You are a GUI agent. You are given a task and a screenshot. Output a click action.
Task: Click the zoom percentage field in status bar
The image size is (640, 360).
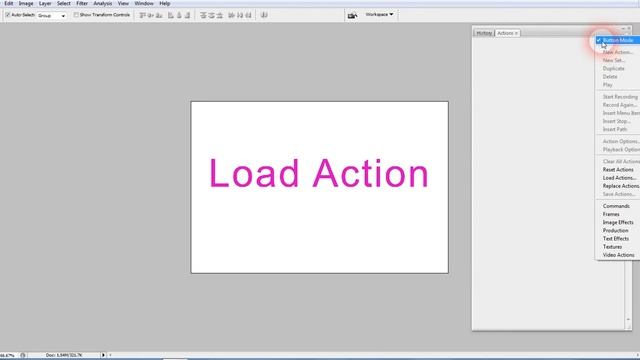coord(8,356)
